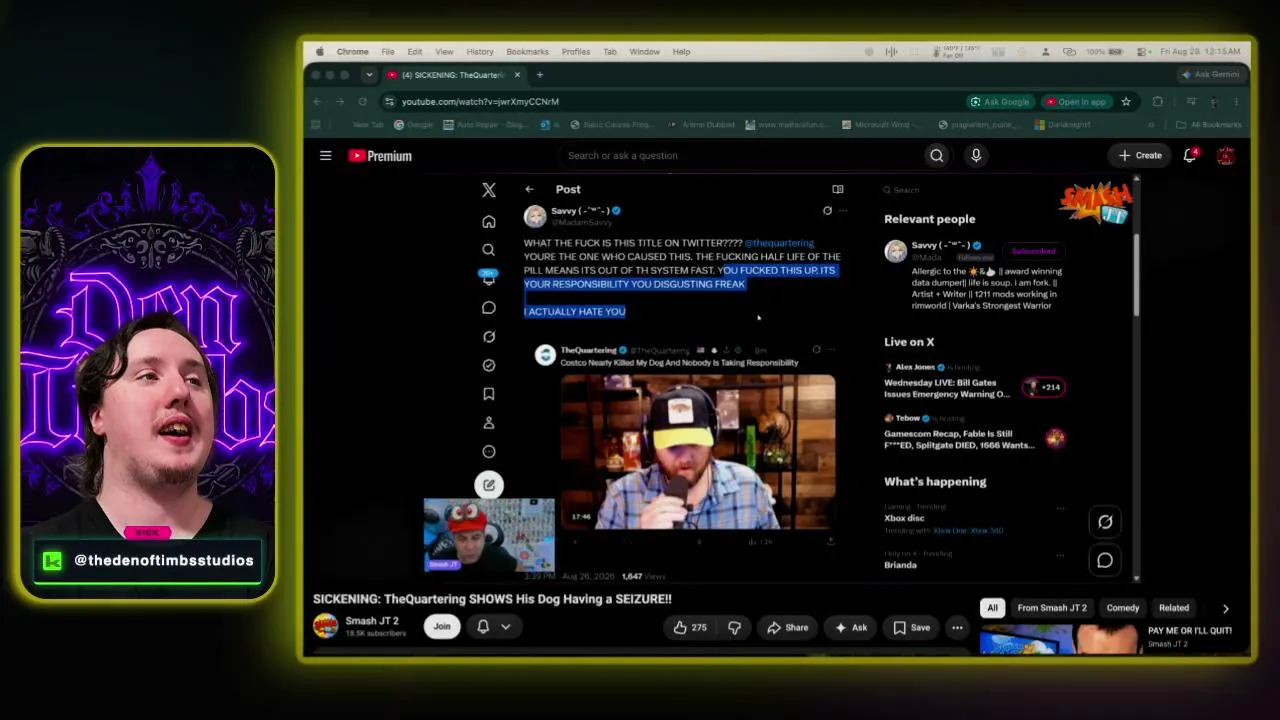
Task: Click the X logo in the video
Action: (489, 190)
